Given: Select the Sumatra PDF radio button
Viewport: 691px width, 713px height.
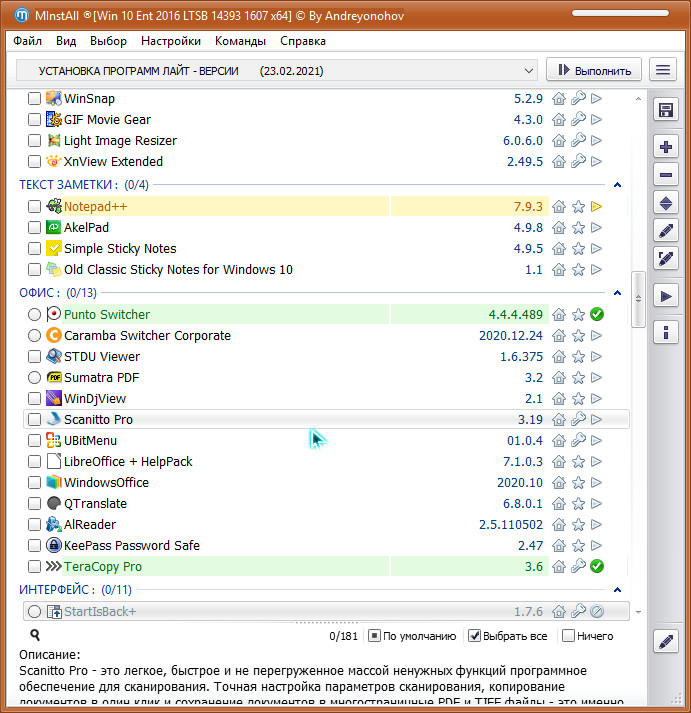Looking at the screenshot, I should 34,377.
